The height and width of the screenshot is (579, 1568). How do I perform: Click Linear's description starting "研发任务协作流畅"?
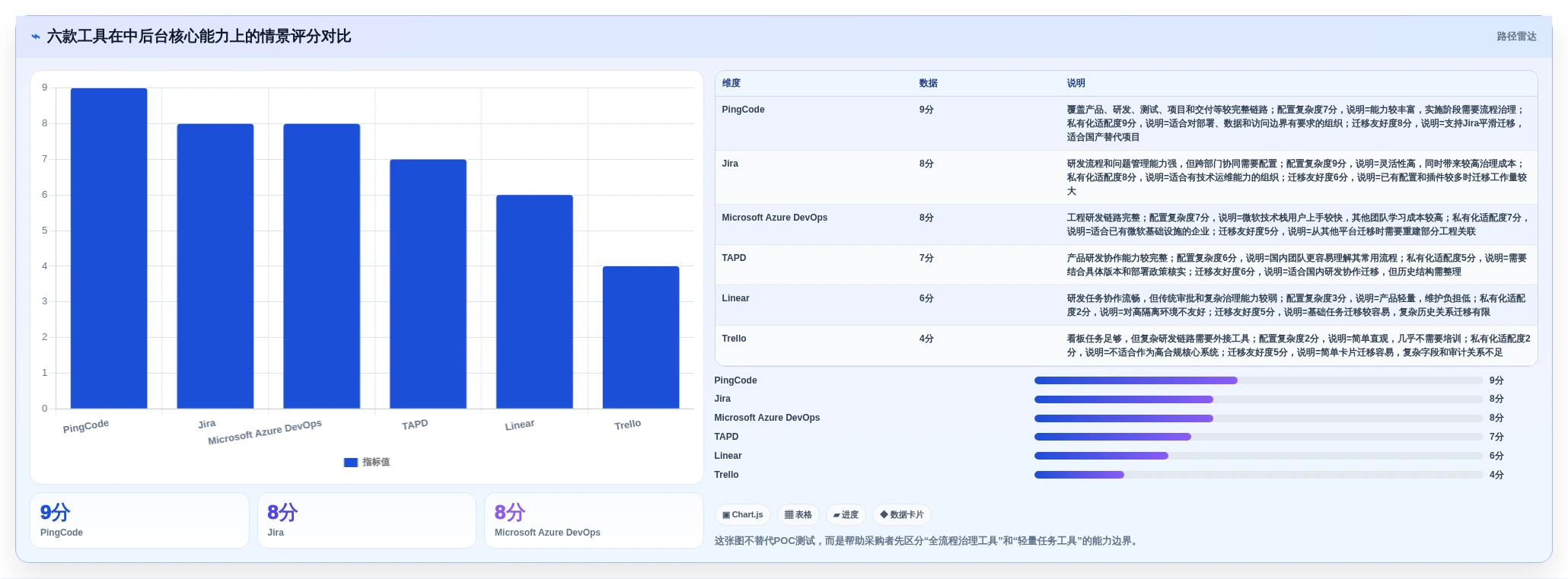[x=1296, y=305]
